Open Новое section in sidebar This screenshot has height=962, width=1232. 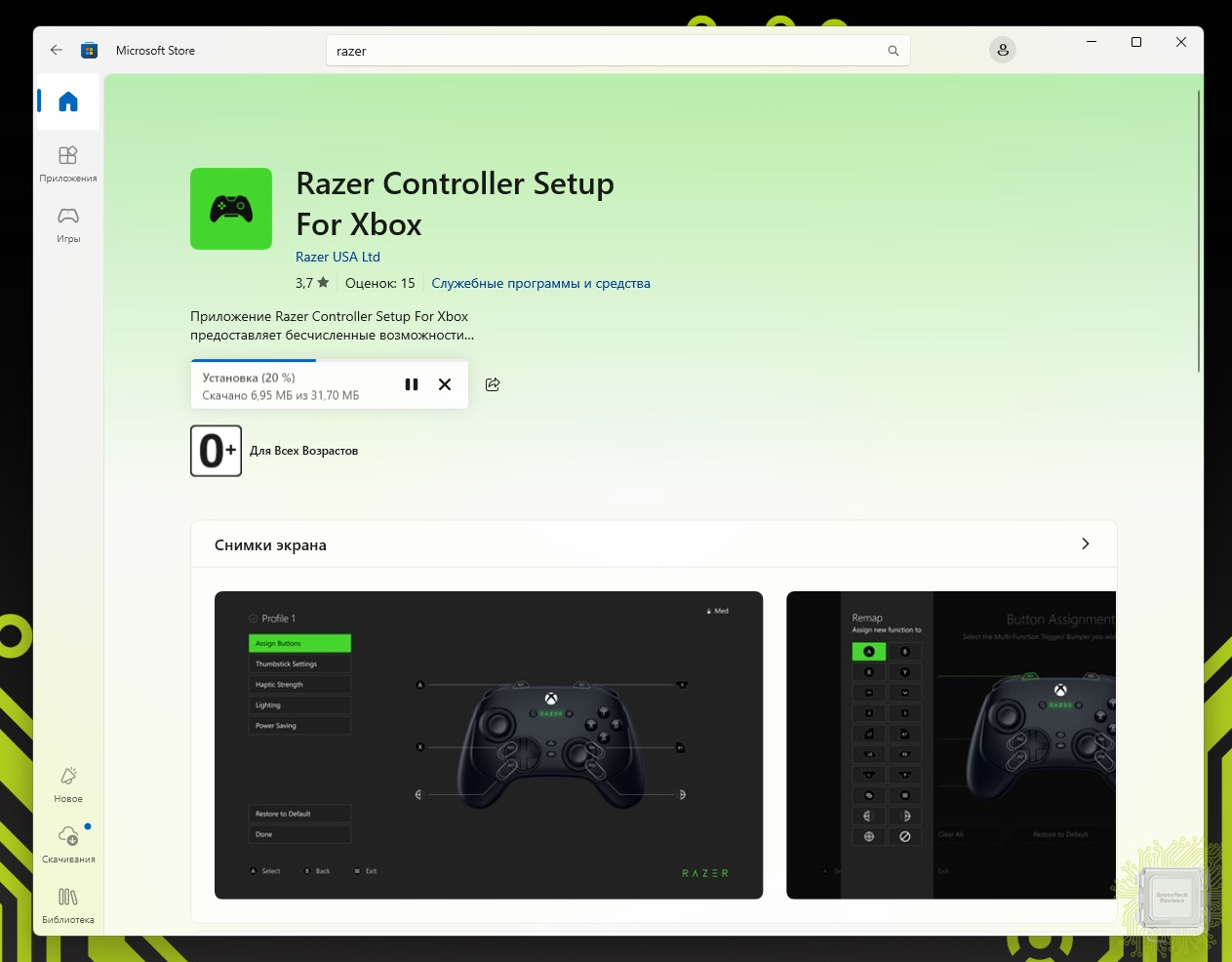coord(68,783)
